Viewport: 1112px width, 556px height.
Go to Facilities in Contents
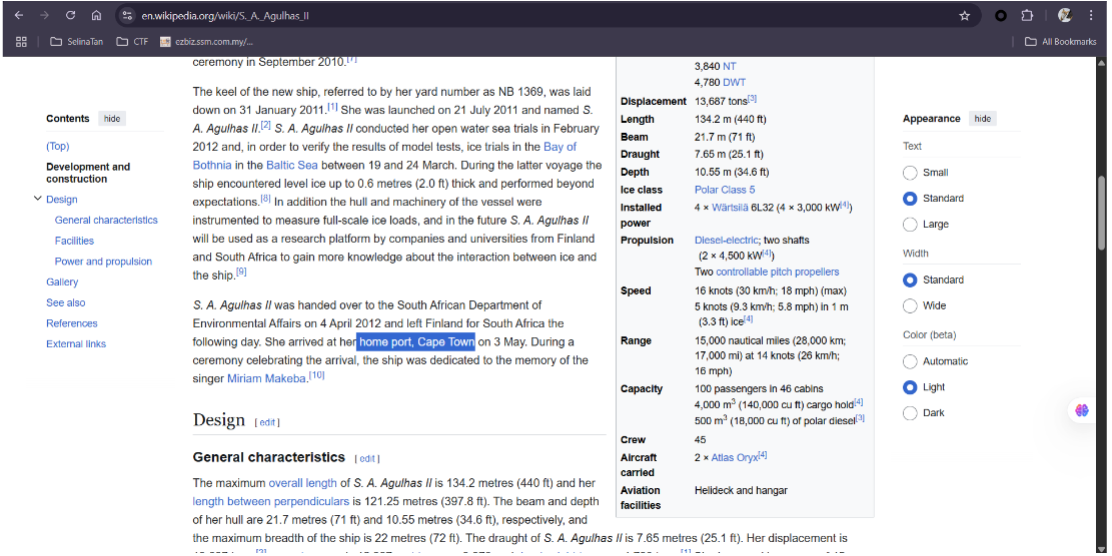[x=74, y=240]
